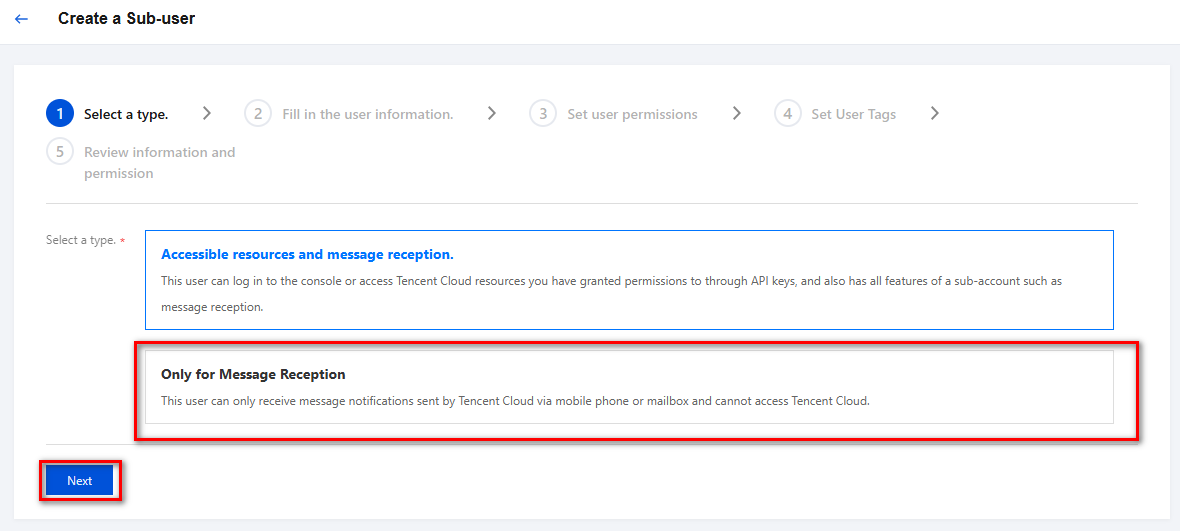Click the step 3 number circle
1180x531 pixels.
(x=543, y=114)
